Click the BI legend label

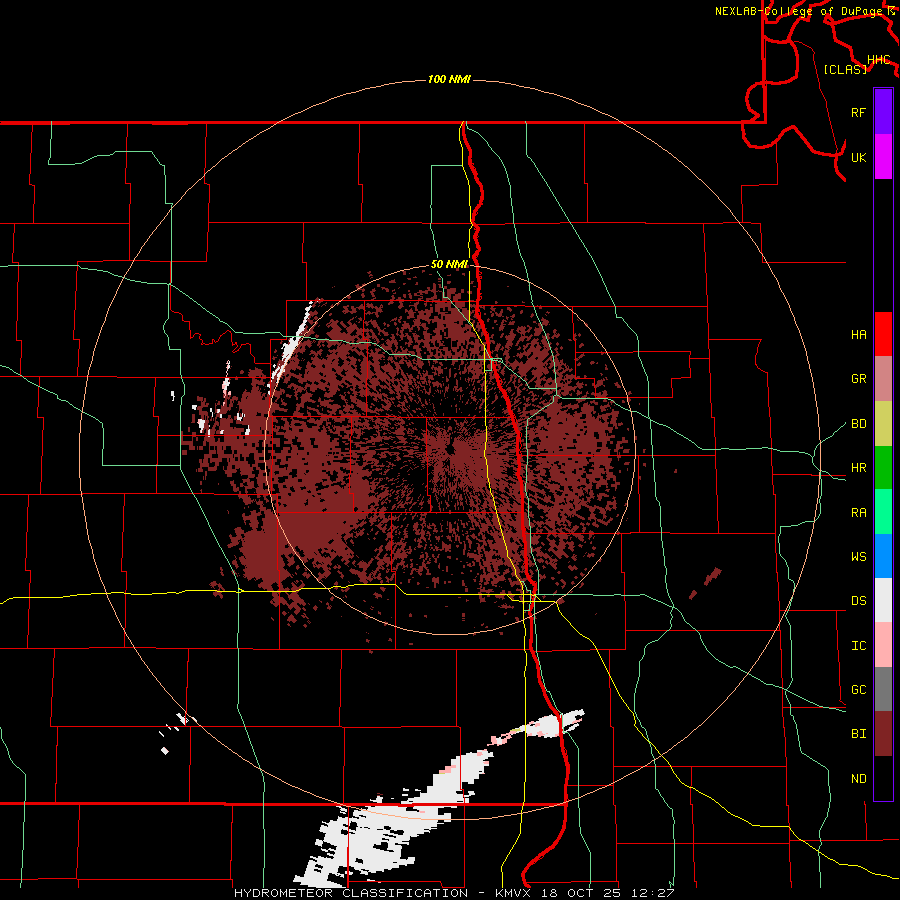point(859,734)
